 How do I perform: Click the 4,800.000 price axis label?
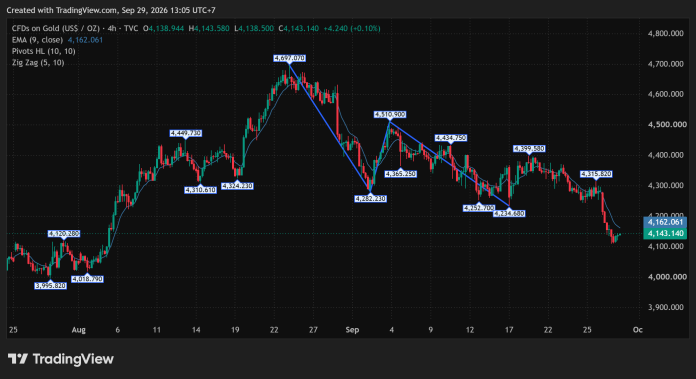(666, 34)
